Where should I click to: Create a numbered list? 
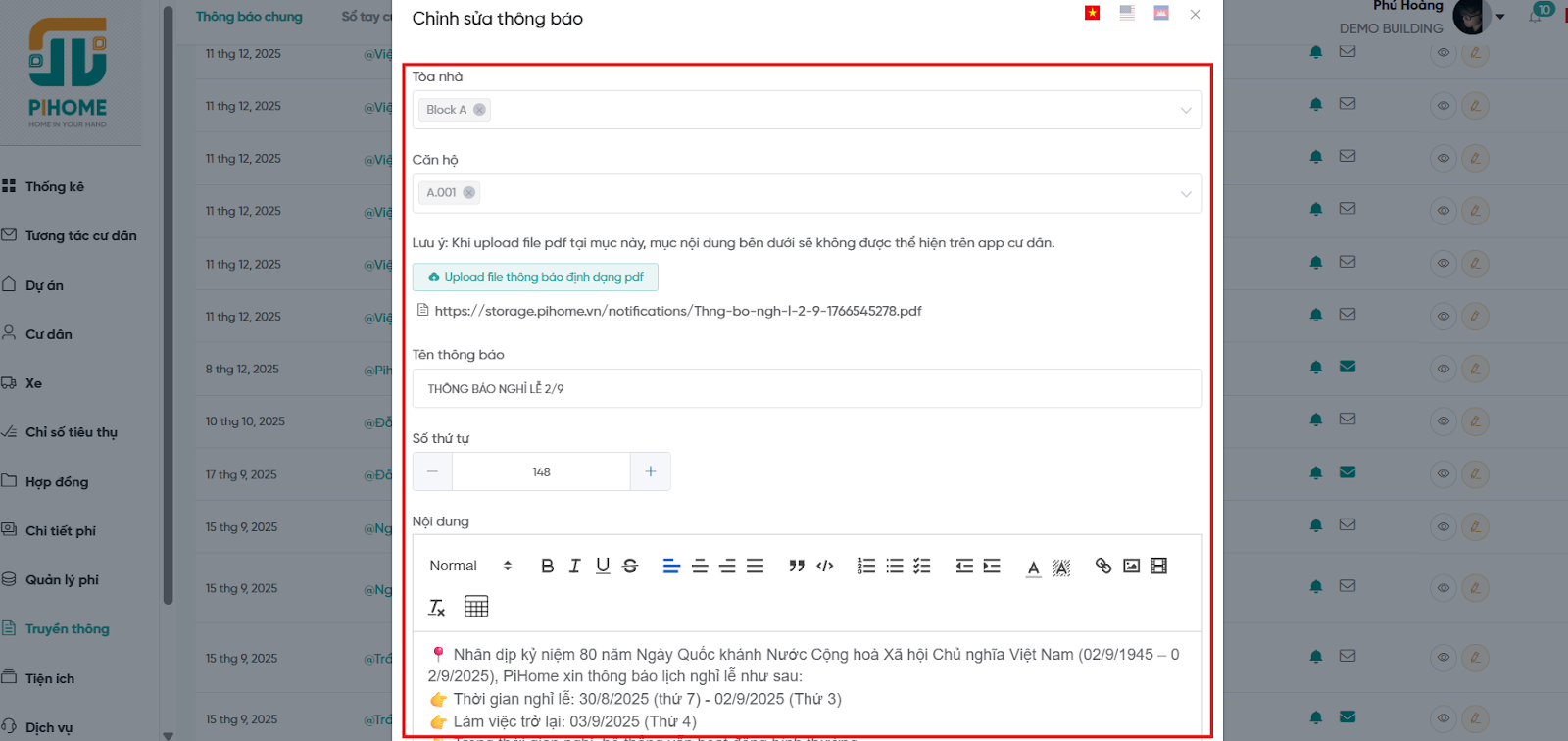point(866,566)
